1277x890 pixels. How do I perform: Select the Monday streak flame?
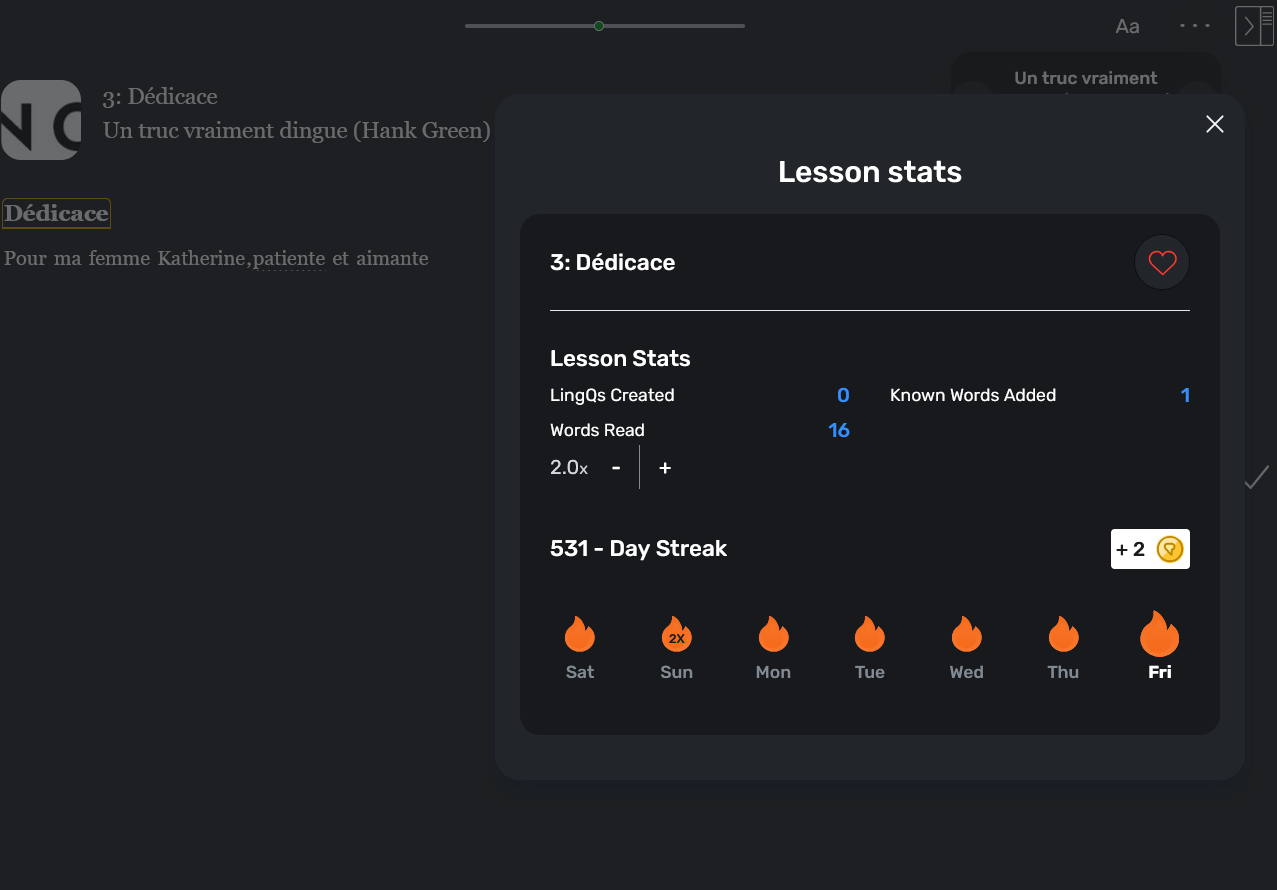pyautogui.click(x=773, y=634)
